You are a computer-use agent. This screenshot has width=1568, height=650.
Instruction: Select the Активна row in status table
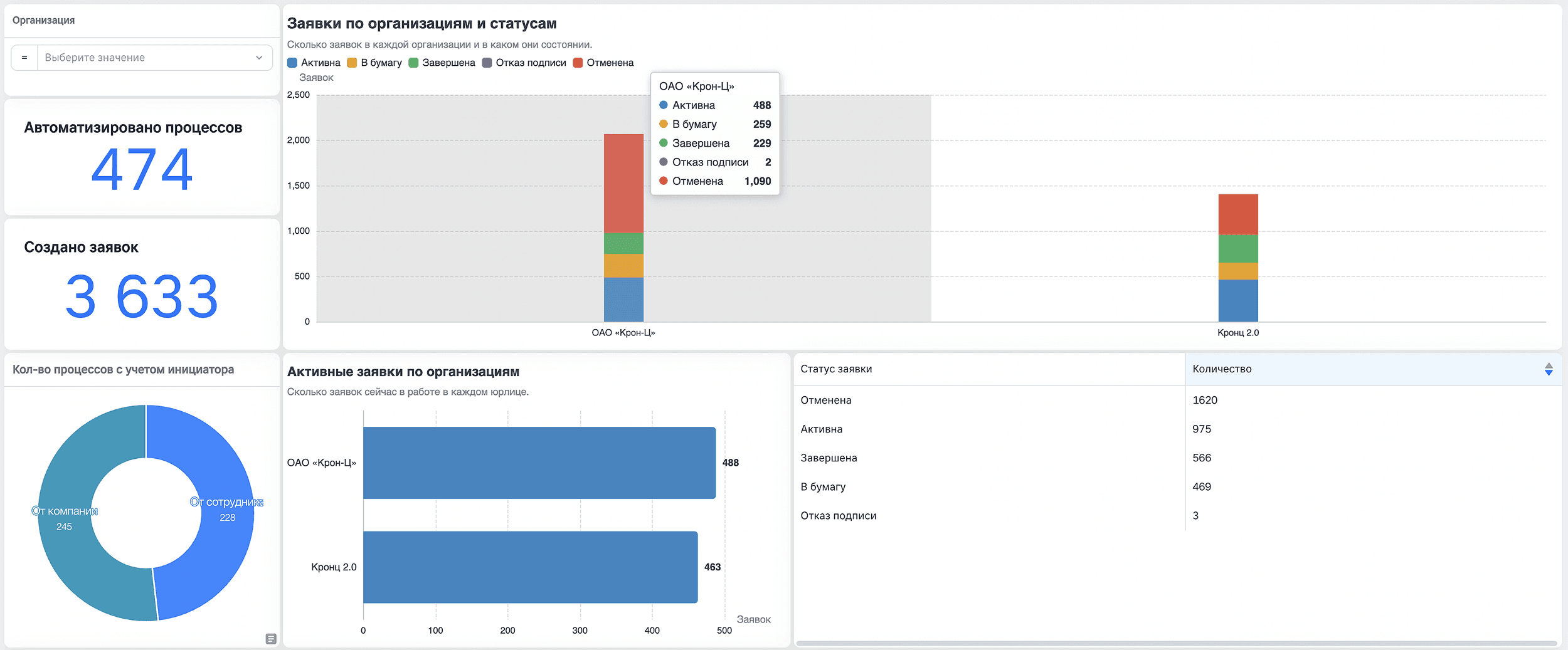1177,429
